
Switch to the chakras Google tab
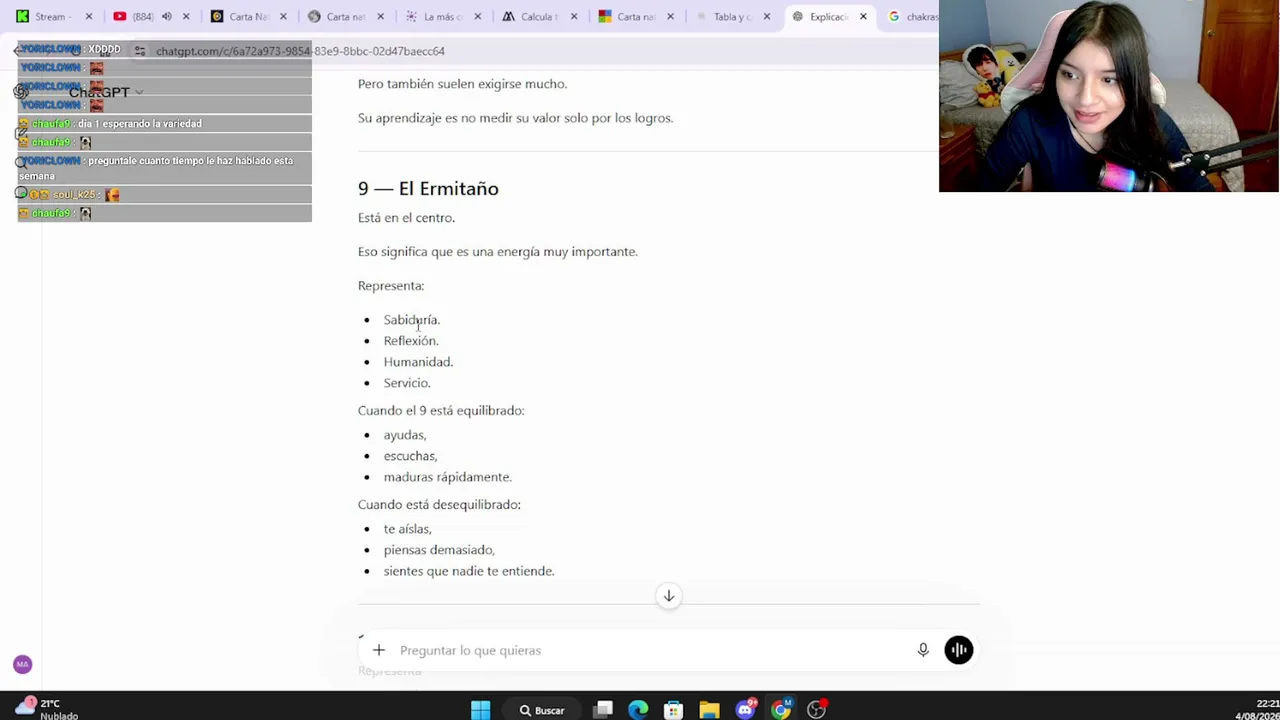click(x=912, y=16)
